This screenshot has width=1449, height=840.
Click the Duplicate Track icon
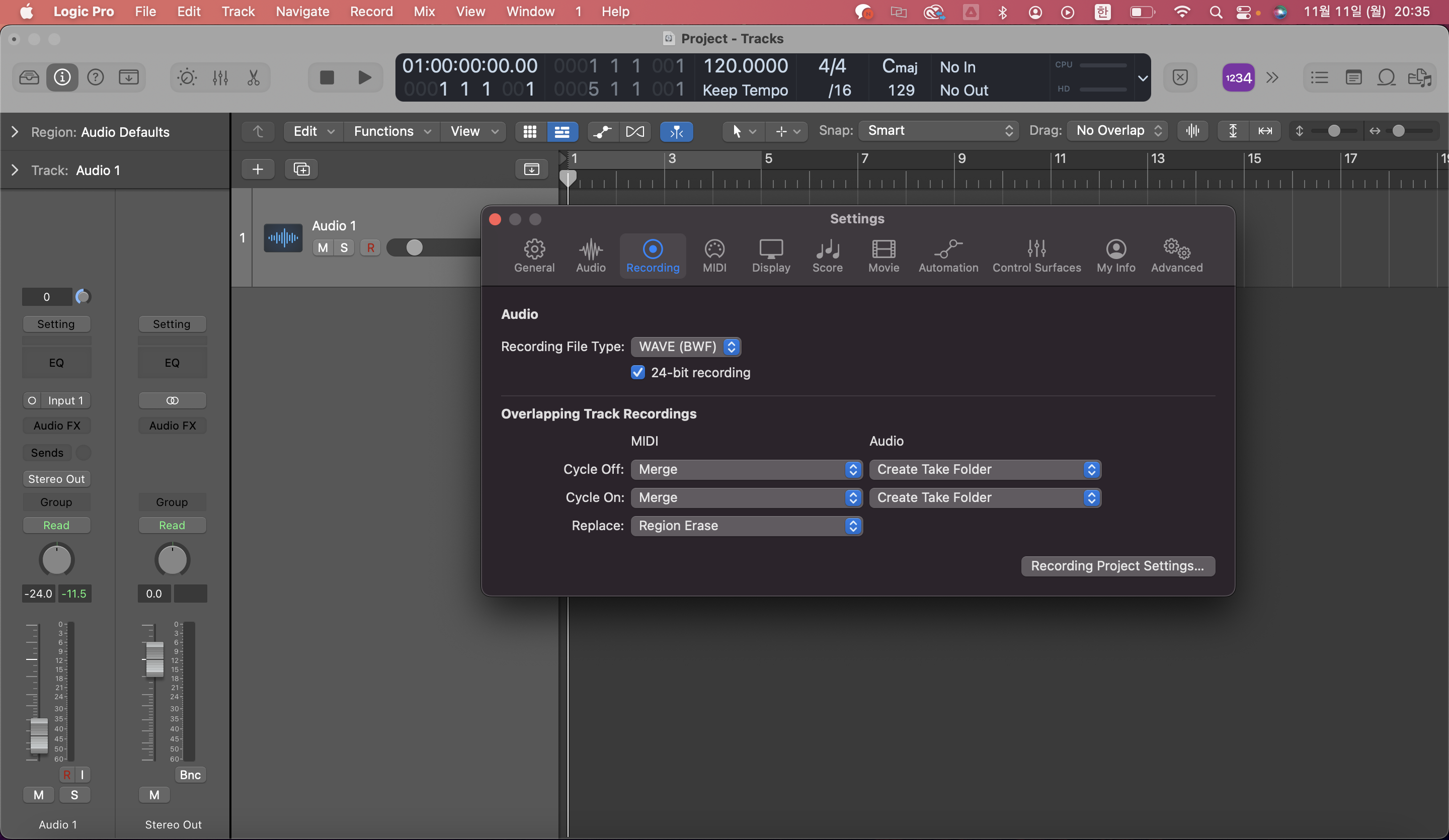301,169
